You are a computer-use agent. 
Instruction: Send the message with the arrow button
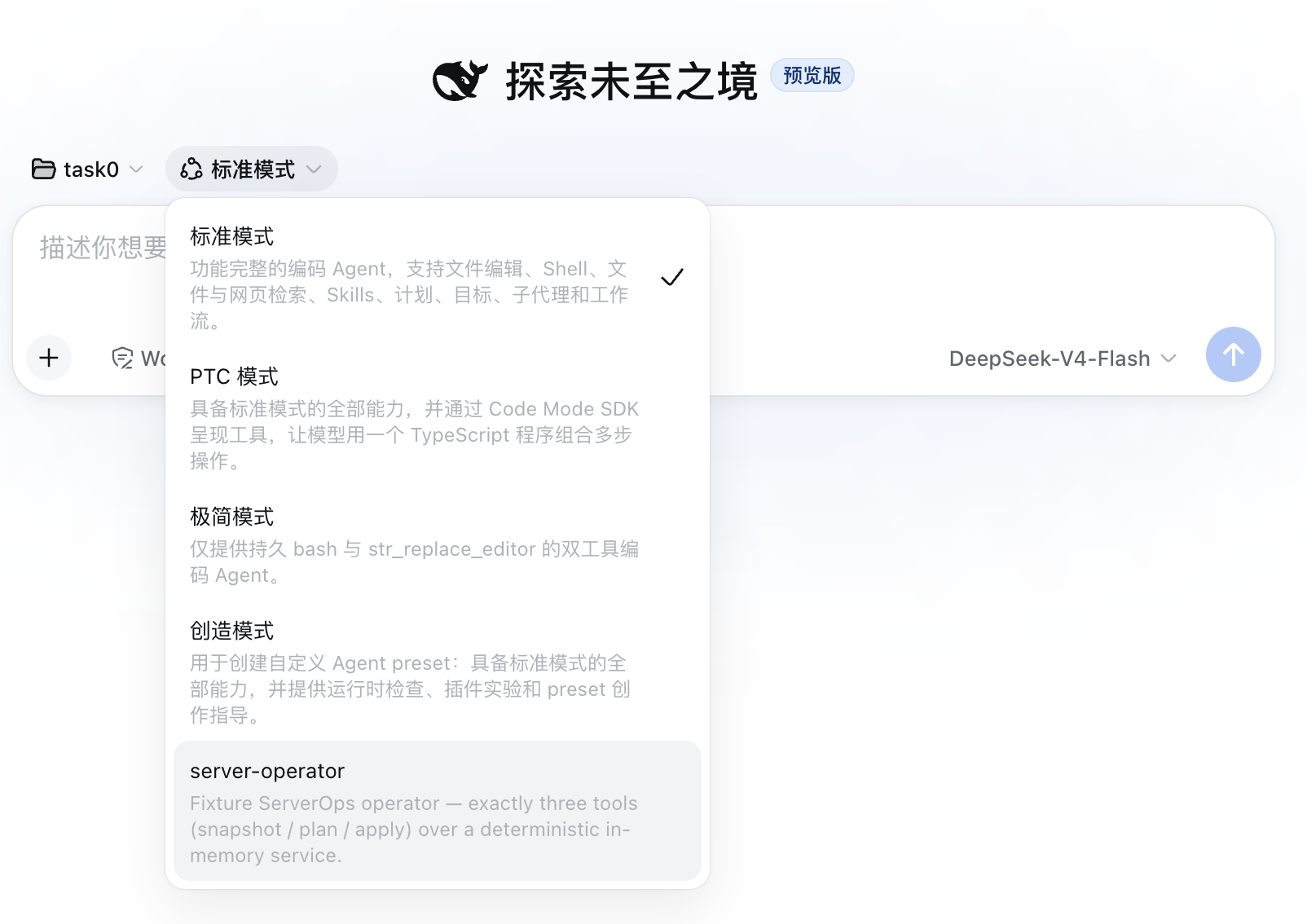click(x=1233, y=354)
